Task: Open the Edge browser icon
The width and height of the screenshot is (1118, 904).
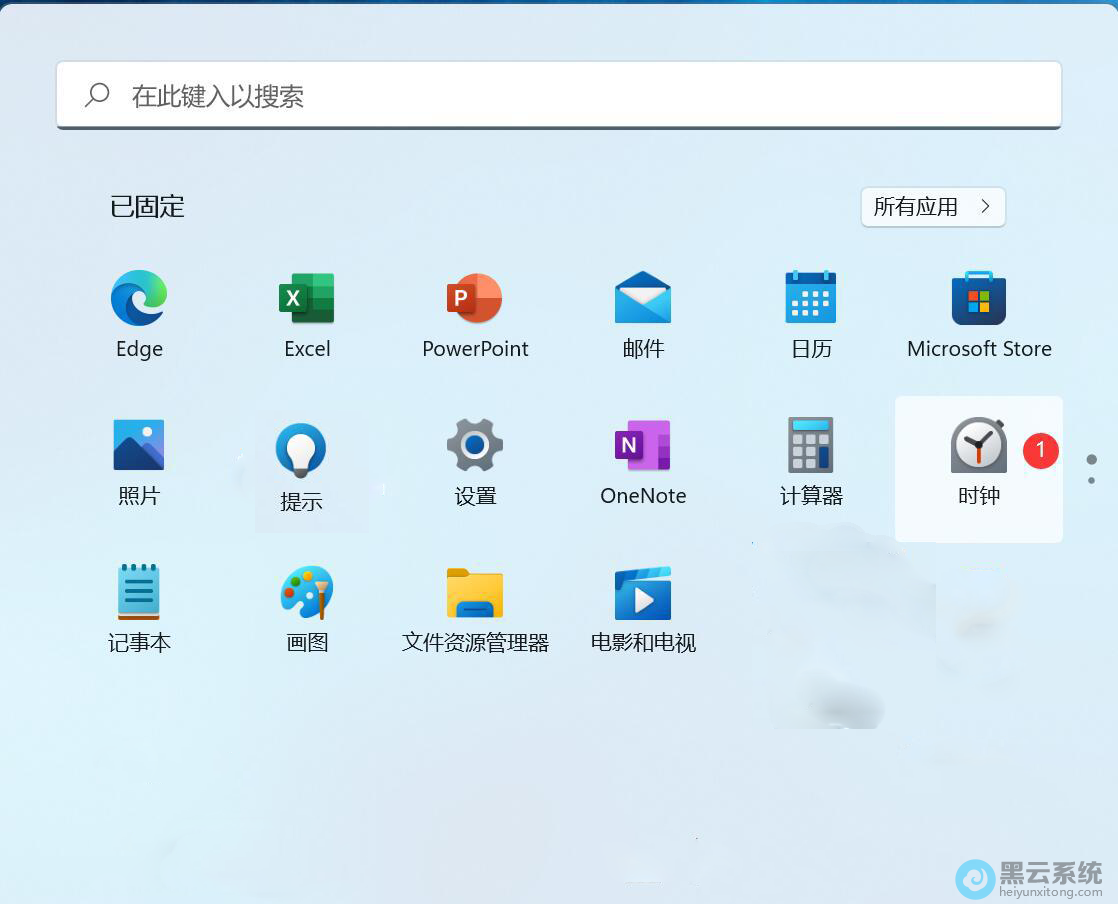Action: pos(139,298)
